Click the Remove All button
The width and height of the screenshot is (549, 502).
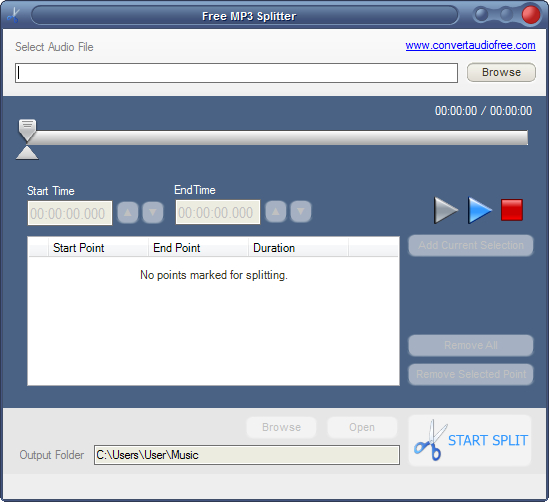(x=471, y=345)
